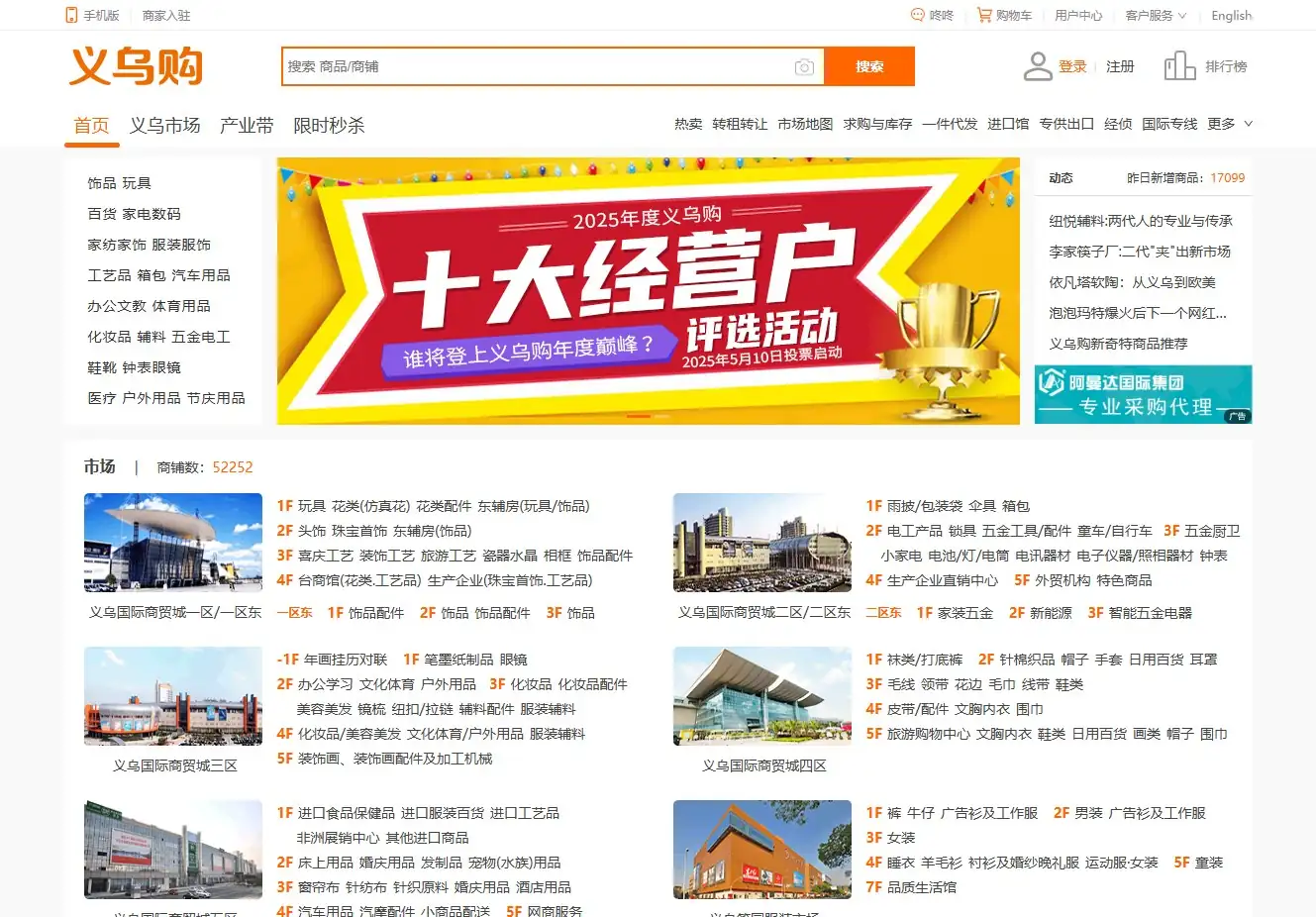Select the 饰品 category
1316x917 pixels.
102,183
